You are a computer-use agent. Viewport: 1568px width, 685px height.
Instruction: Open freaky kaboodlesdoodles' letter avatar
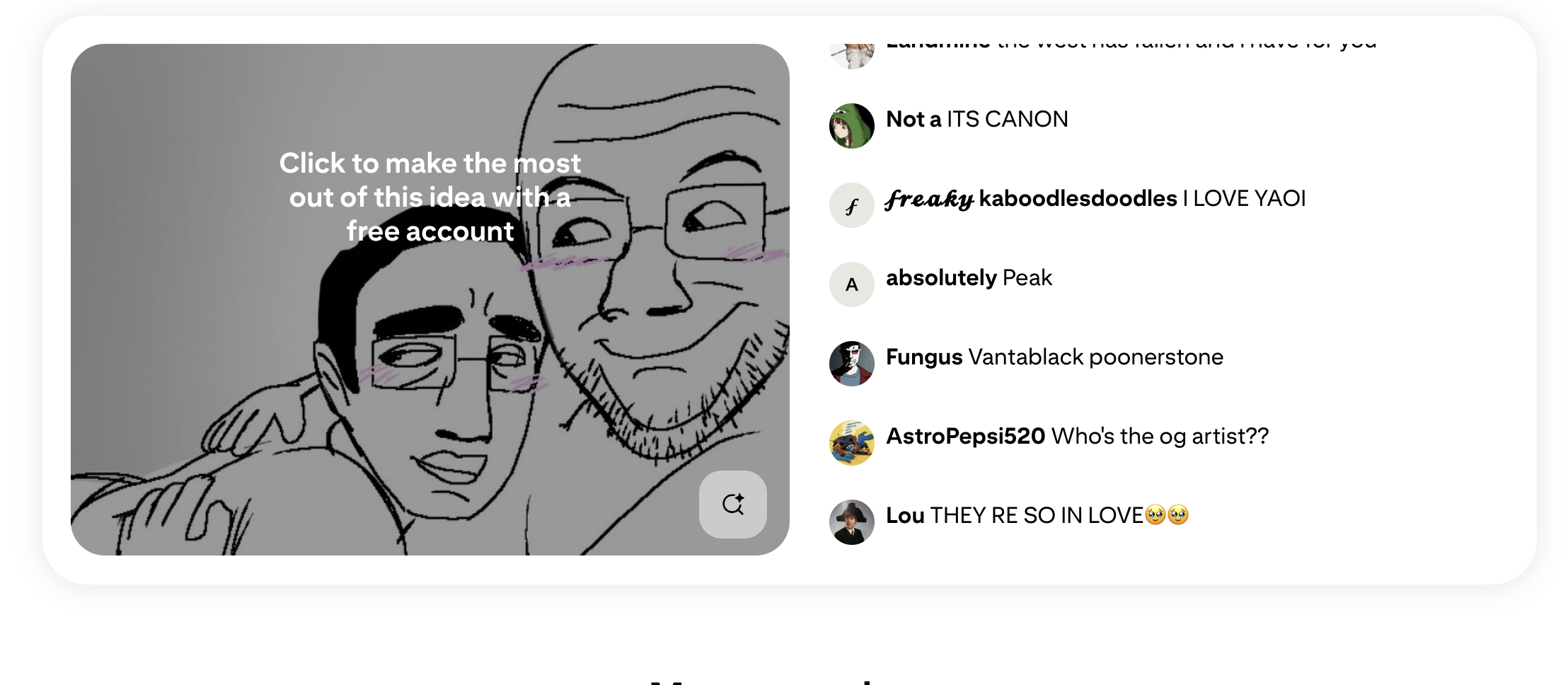click(x=851, y=205)
